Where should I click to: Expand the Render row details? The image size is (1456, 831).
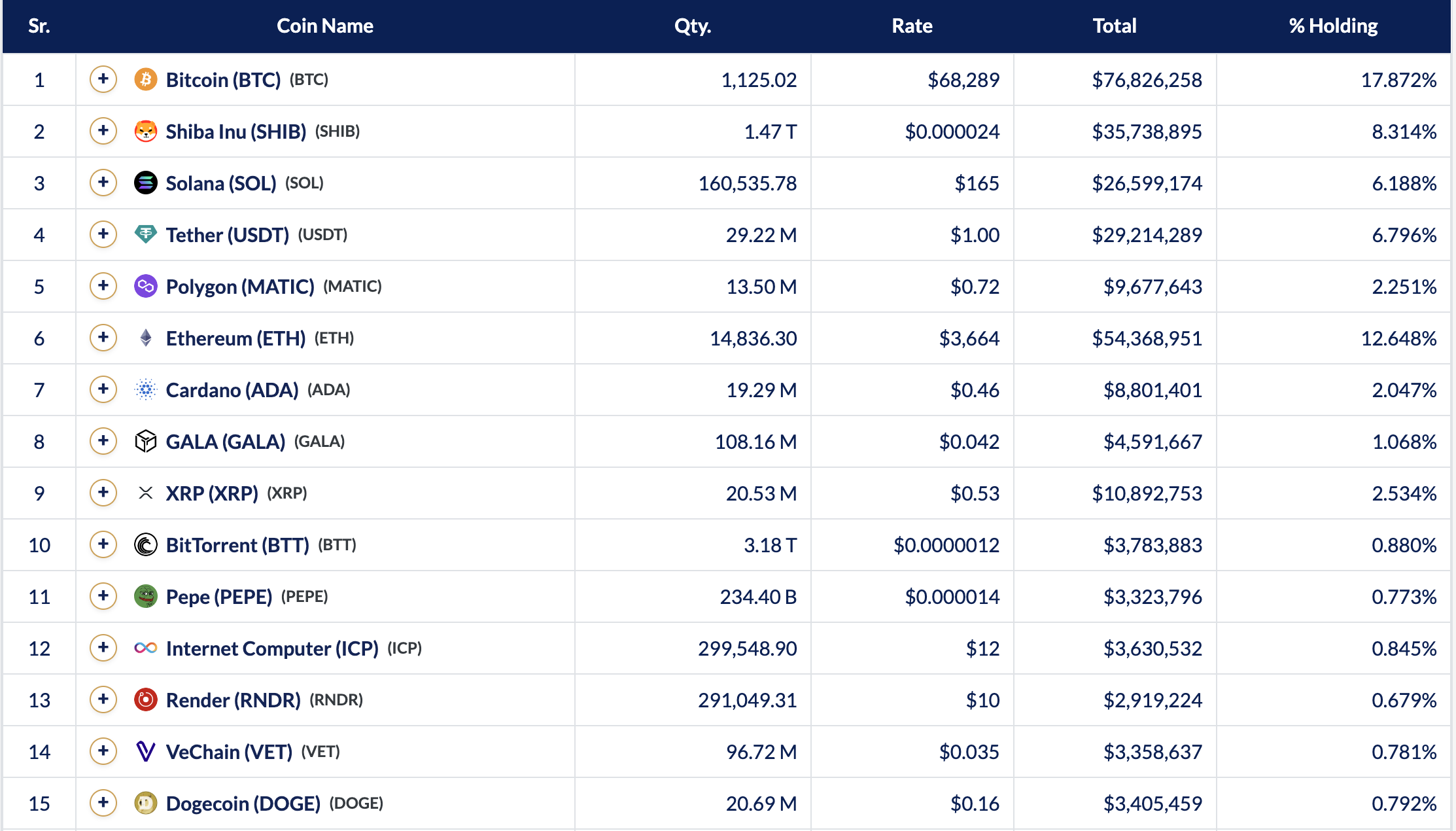(103, 699)
